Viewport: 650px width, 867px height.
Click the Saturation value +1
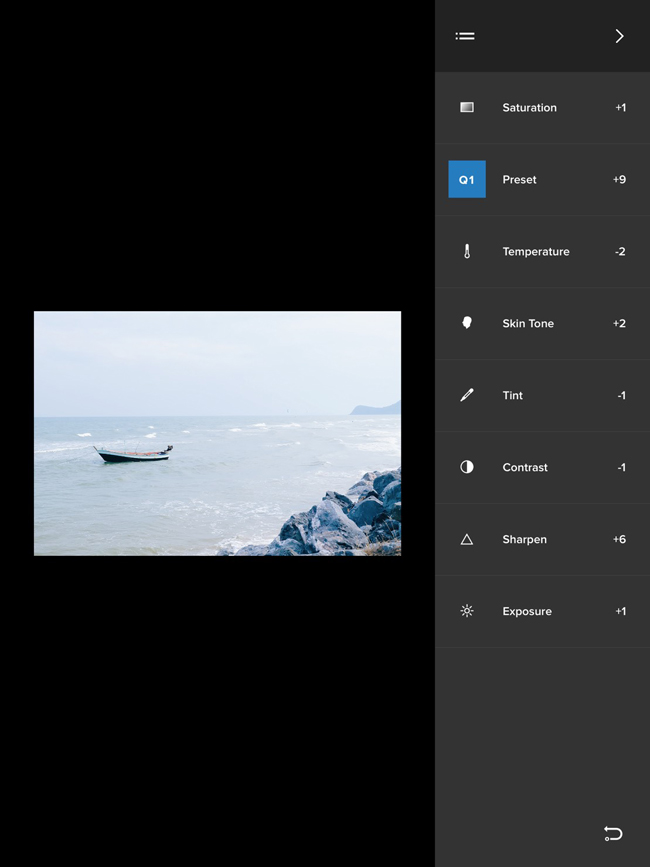pos(621,108)
